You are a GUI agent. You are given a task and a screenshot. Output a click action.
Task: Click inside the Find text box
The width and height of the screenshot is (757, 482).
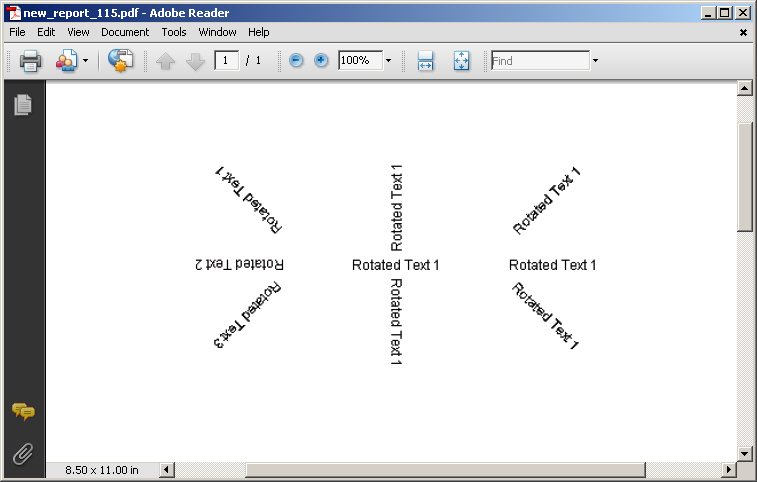click(x=540, y=60)
